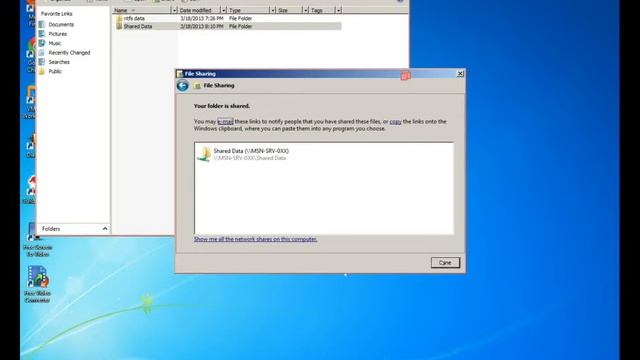Open Documents in Favorite Links
This screenshot has height=360, width=640.
click(61, 24)
